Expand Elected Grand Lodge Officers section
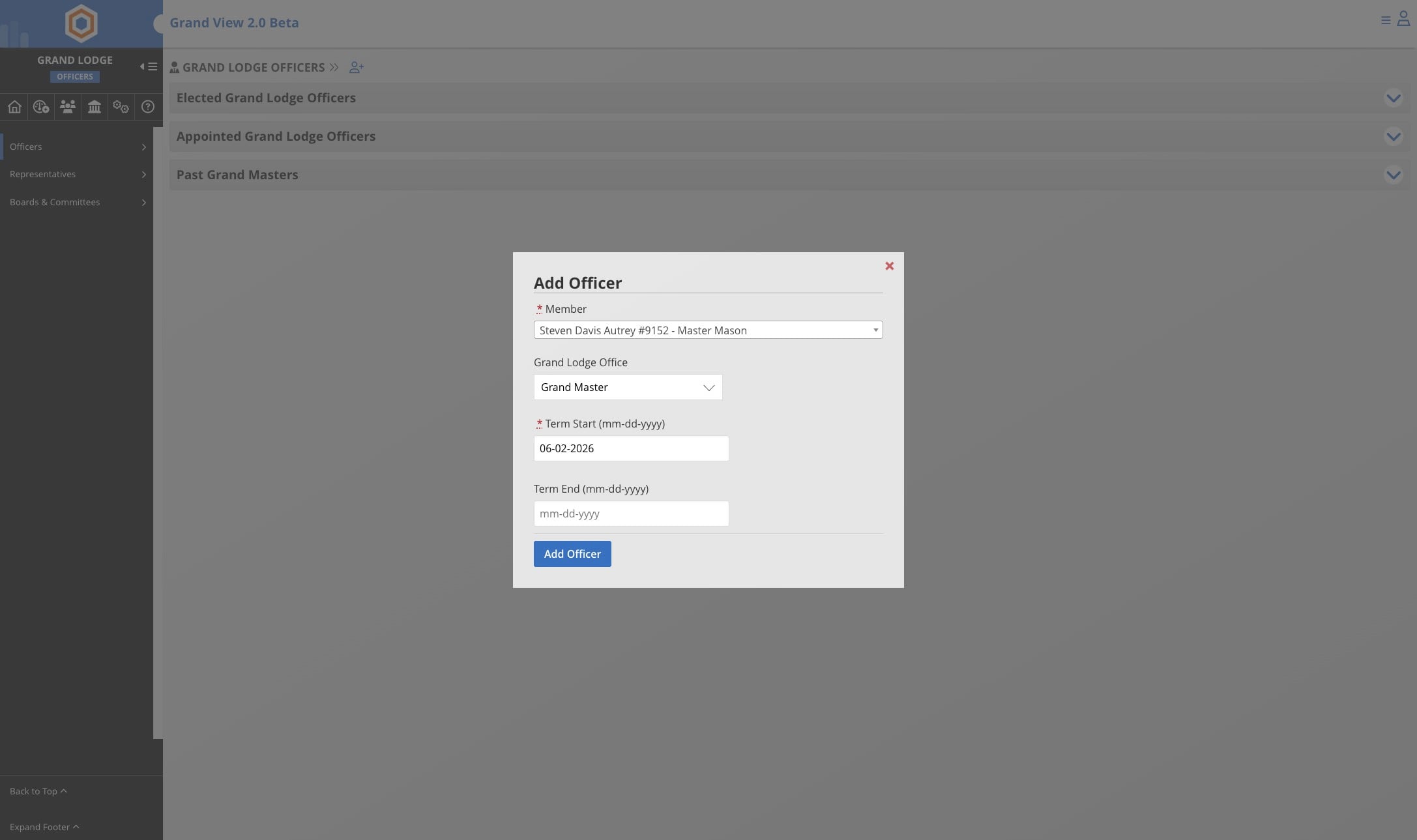The width and height of the screenshot is (1417, 840). tap(1393, 98)
